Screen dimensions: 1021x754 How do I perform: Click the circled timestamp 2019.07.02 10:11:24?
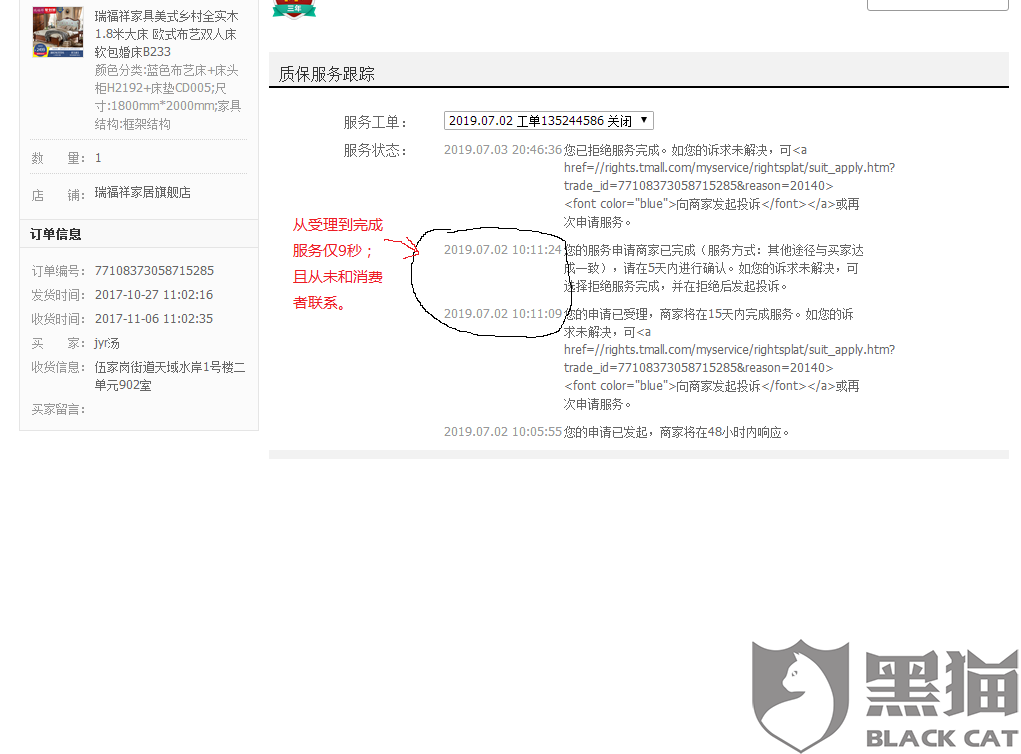pos(503,249)
